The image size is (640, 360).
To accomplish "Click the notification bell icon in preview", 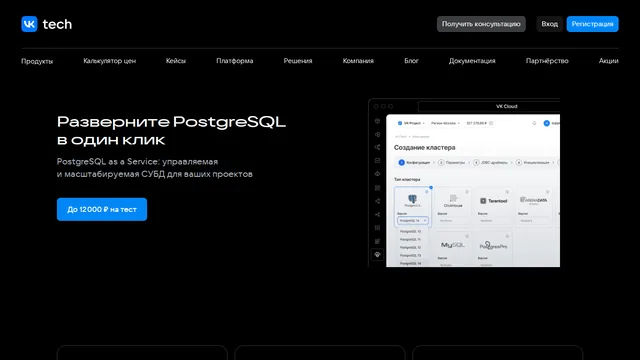I will click(x=534, y=123).
